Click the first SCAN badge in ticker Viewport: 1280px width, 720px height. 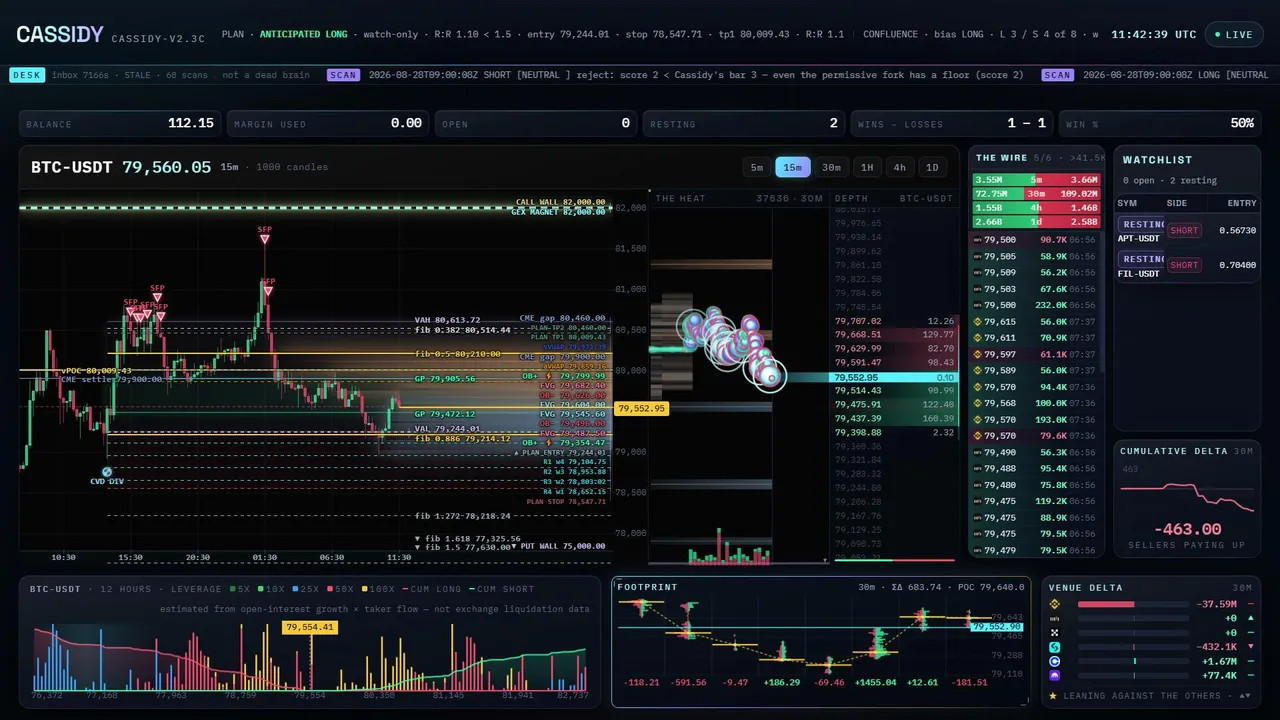pyautogui.click(x=343, y=75)
